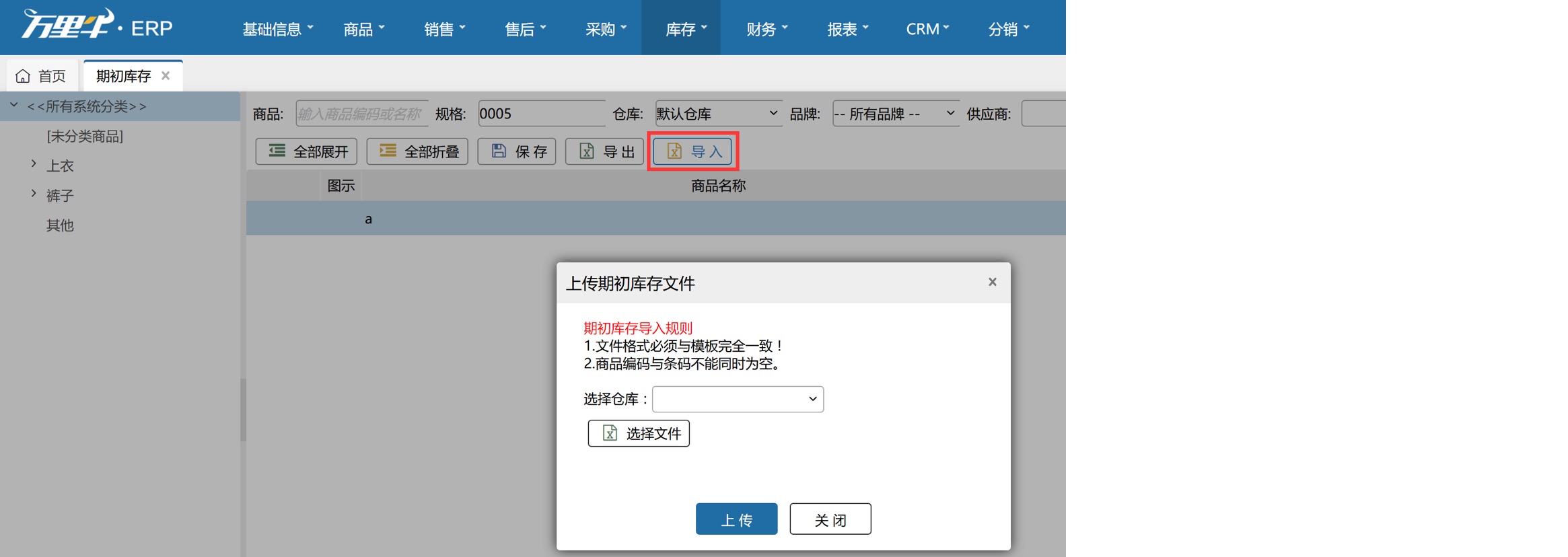The image size is (1568, 557).
Task: Click the 万里牛 ERP logo
Action: click(x=98, y=25)
